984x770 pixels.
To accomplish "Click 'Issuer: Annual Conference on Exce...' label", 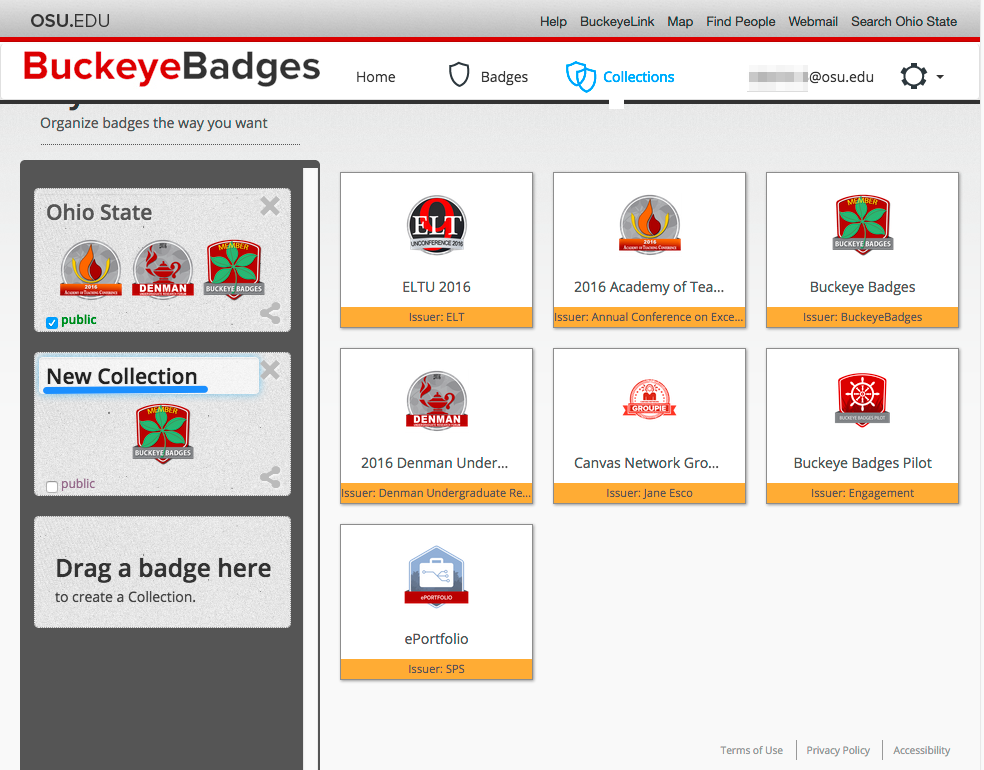I will pyautogui.click(x=649, y=317).
